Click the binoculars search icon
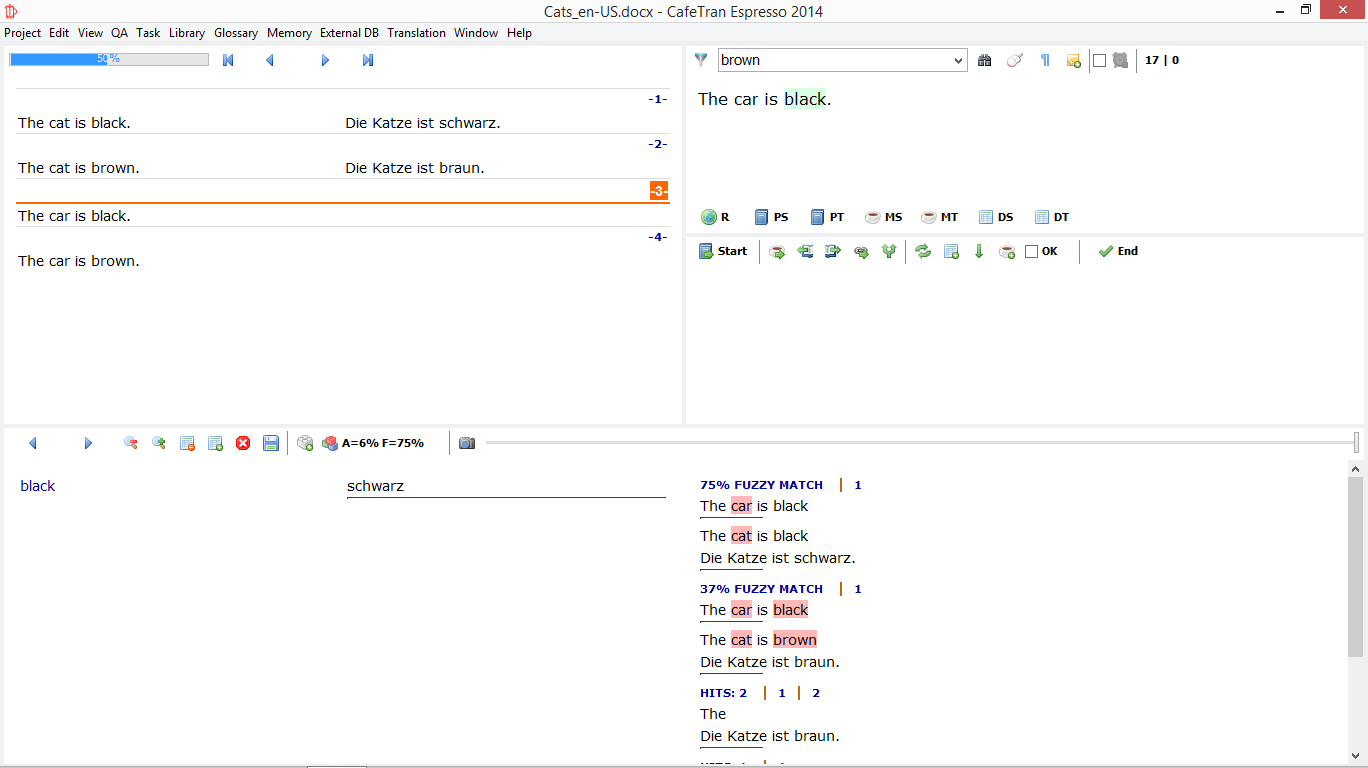The width and height of the screenshot is (1368, 768). coord(985,60)
